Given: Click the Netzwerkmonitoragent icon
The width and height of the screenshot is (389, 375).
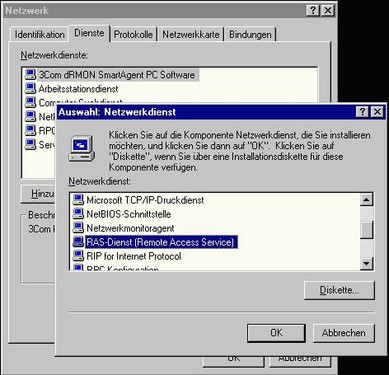Looking at the screenshot, I should click(x=78, y=228).
